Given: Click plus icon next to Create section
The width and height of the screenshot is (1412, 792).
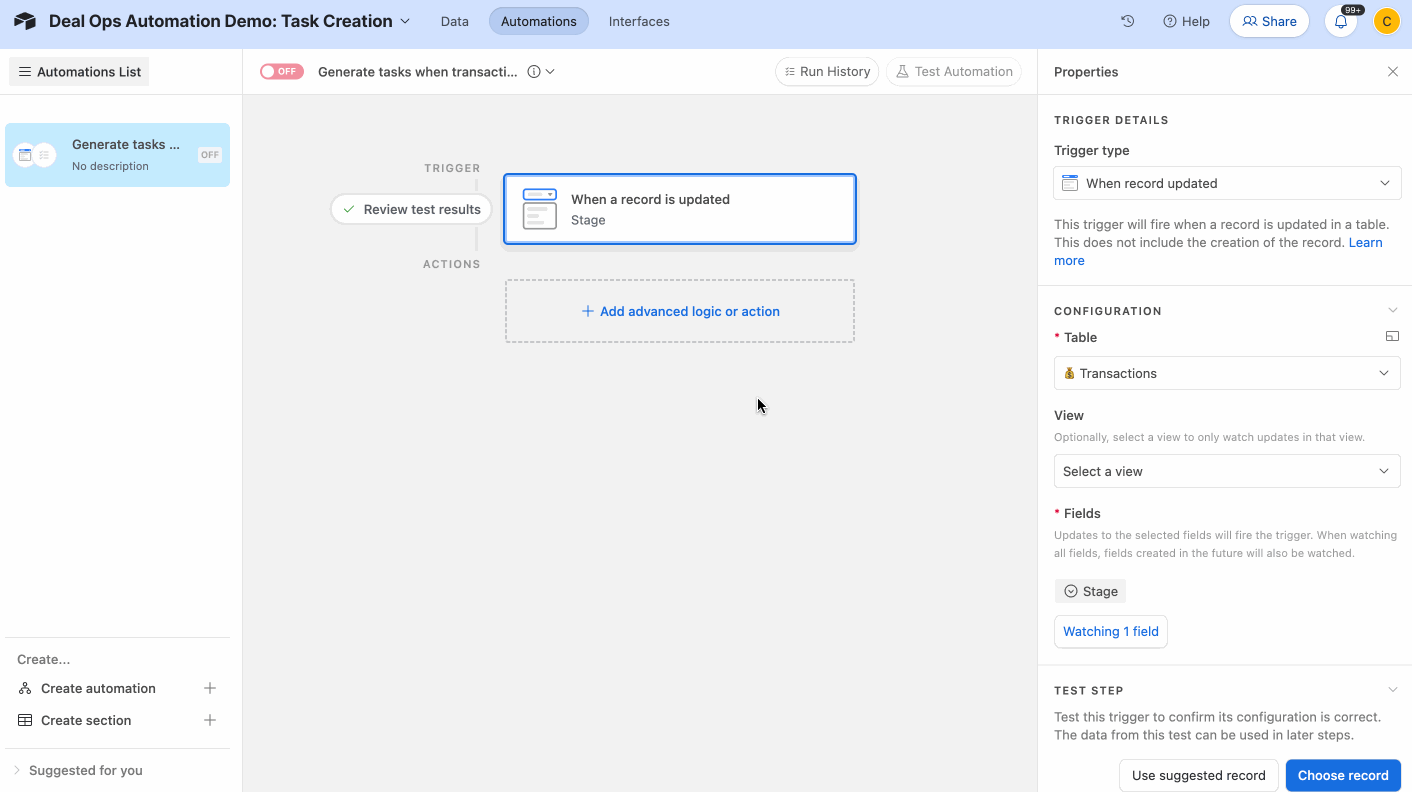Looking at the screenshot, I should 210,720.
